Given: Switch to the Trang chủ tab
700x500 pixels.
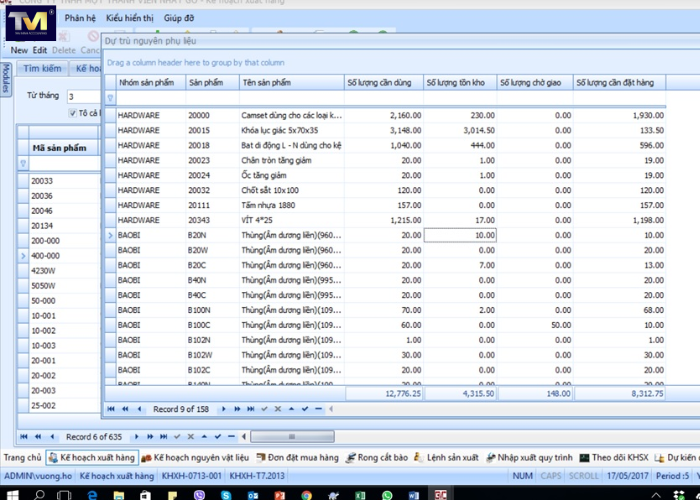Looking at the screenshot, I should point(22,458).
